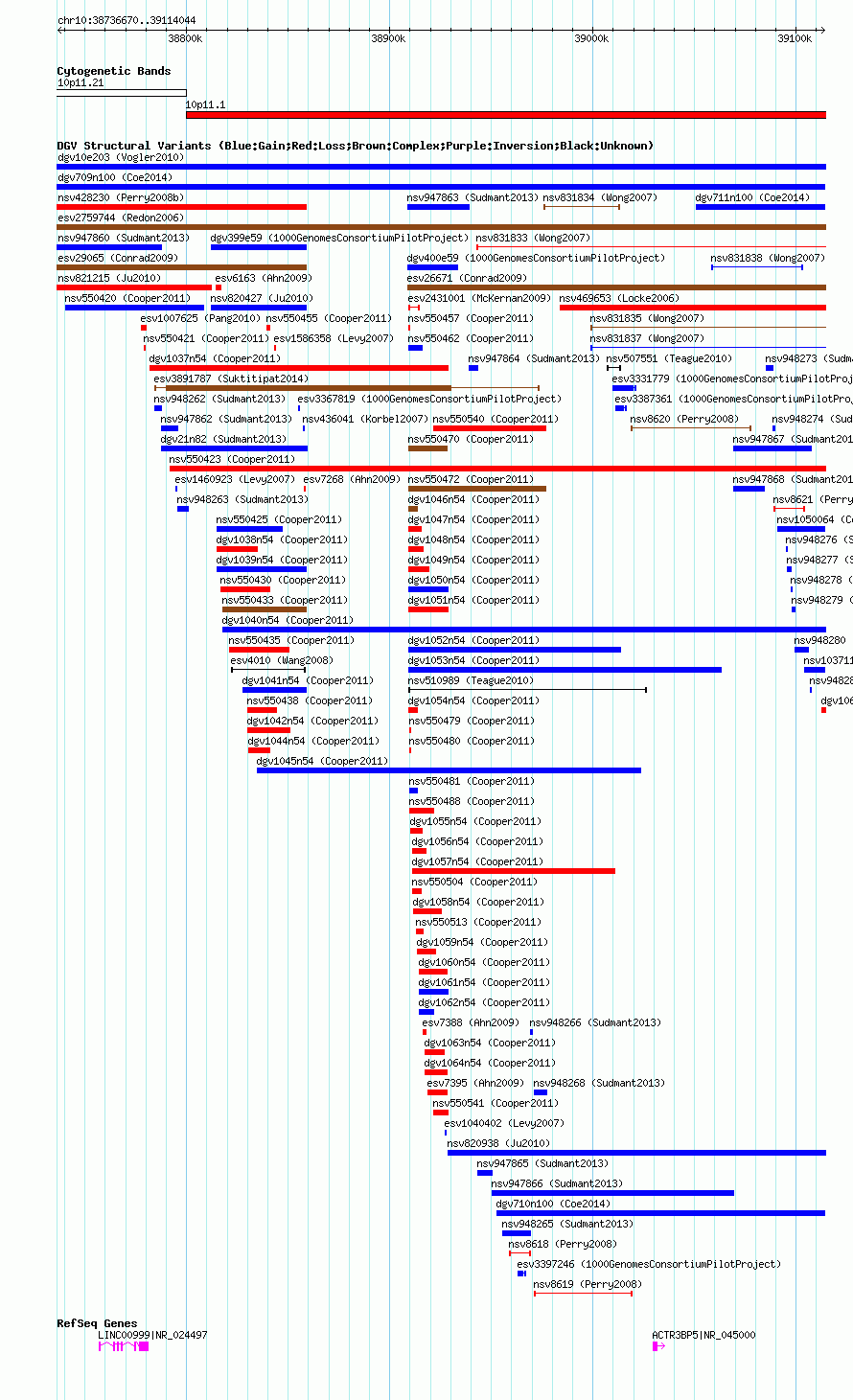The height and width of the screenshot is (1400, 853).
Task: Click the nsv947867 variant label
Action: coord(793,439)
